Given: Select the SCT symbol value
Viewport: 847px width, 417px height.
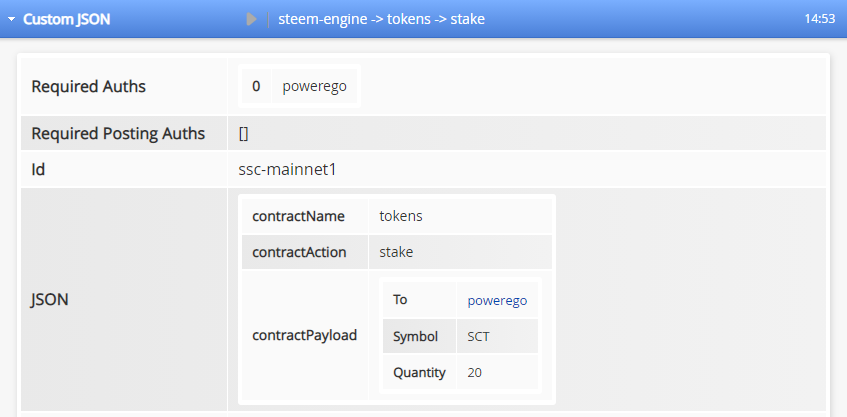Looking at the screenshot, I should click(478, 337).
